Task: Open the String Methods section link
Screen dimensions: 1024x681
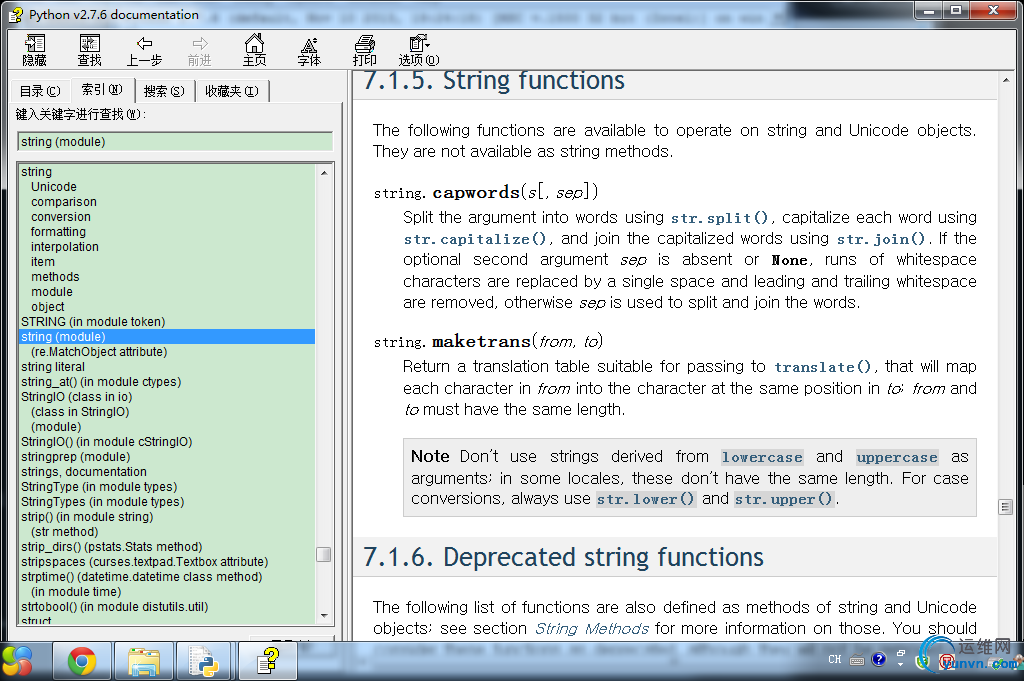Action: click(x=592, y=629)
